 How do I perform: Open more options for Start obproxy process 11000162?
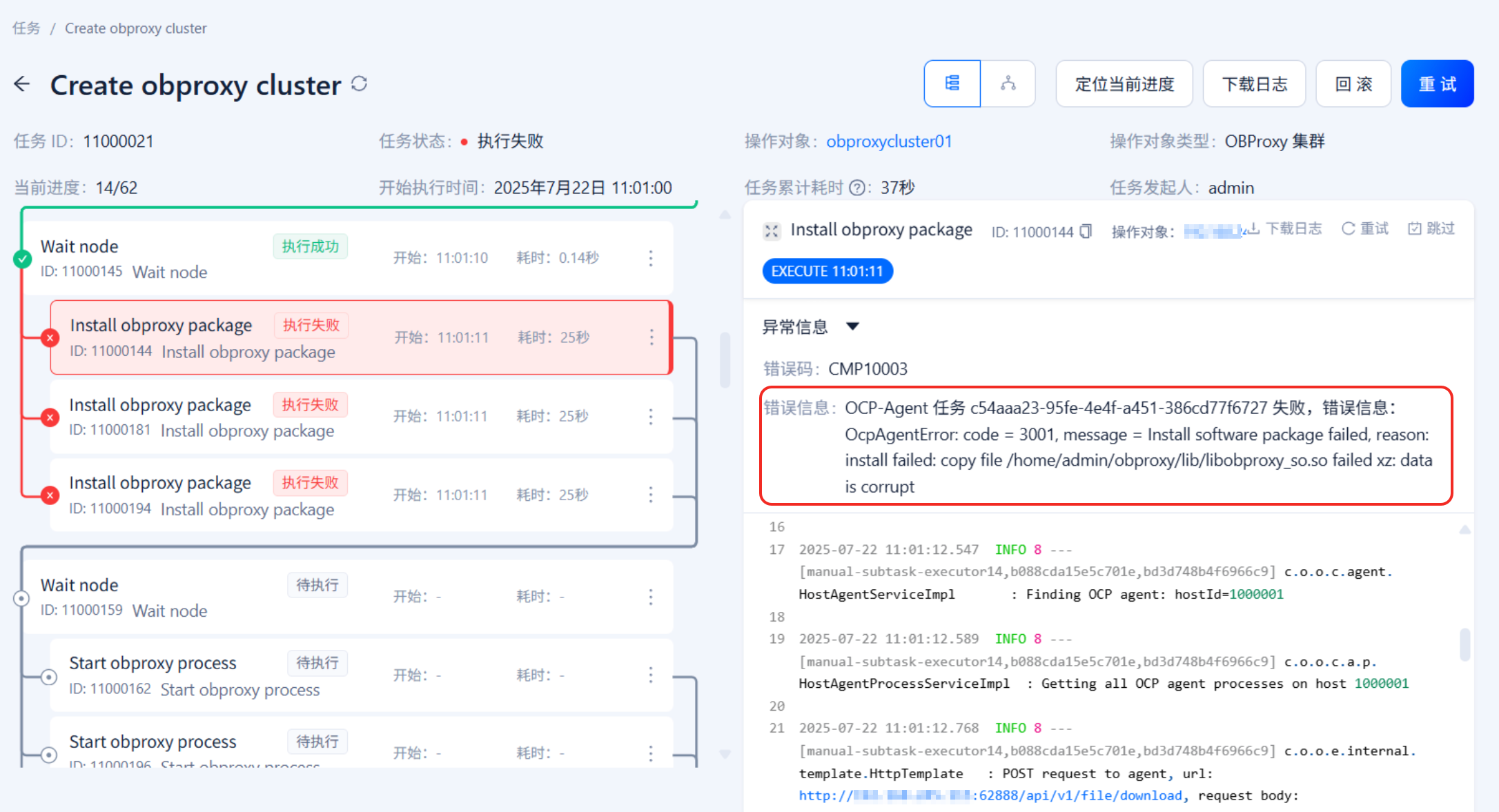click(651, 675)
